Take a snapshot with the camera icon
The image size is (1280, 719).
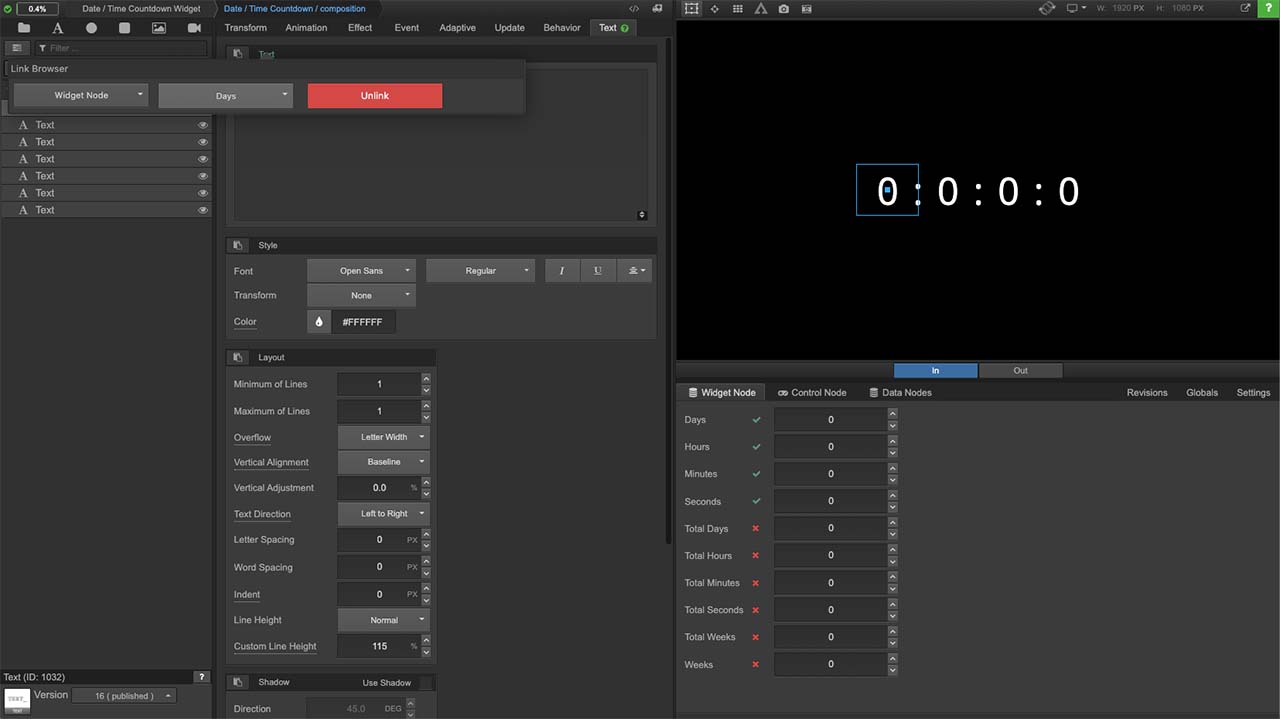tap(783, 8)
